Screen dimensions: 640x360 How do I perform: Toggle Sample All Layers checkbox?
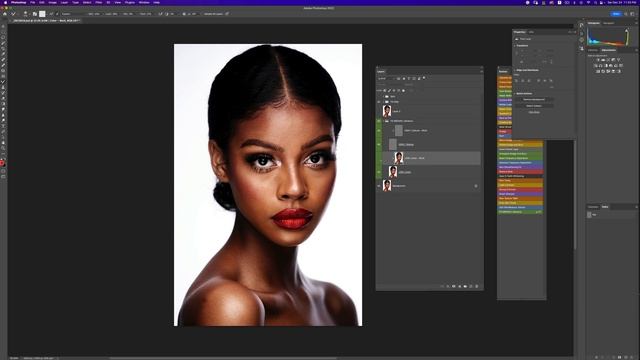(x=214, y=14)
